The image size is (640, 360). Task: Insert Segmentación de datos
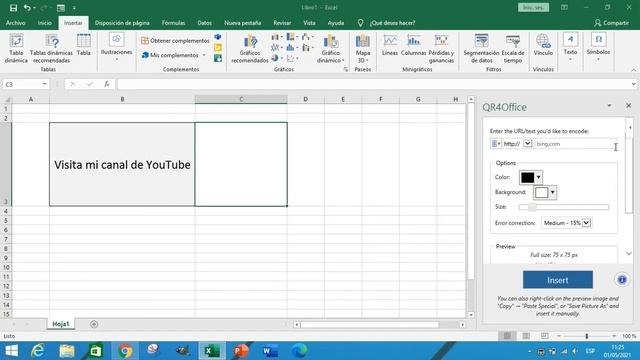[x=481, y=49]
